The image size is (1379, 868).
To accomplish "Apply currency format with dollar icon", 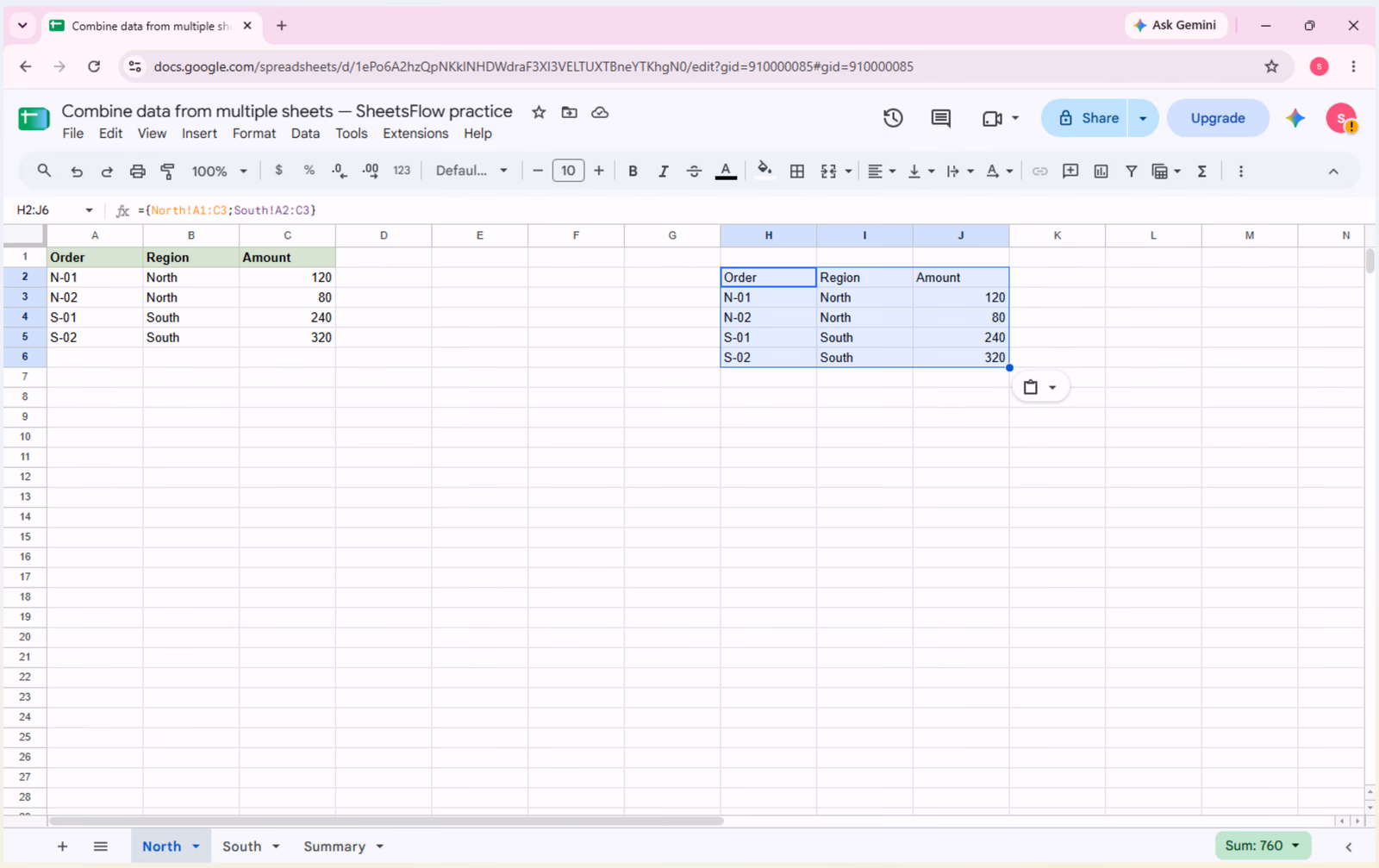I will point(278,171).
